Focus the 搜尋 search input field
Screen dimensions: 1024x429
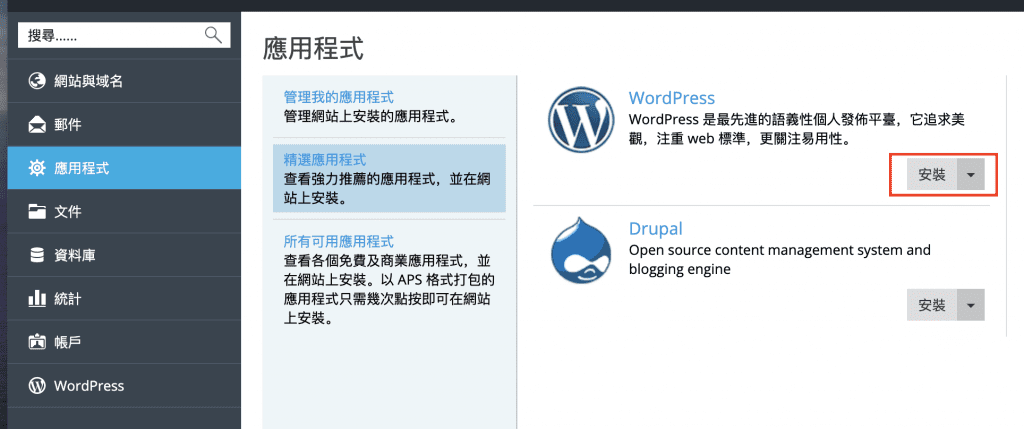[124, 35]
